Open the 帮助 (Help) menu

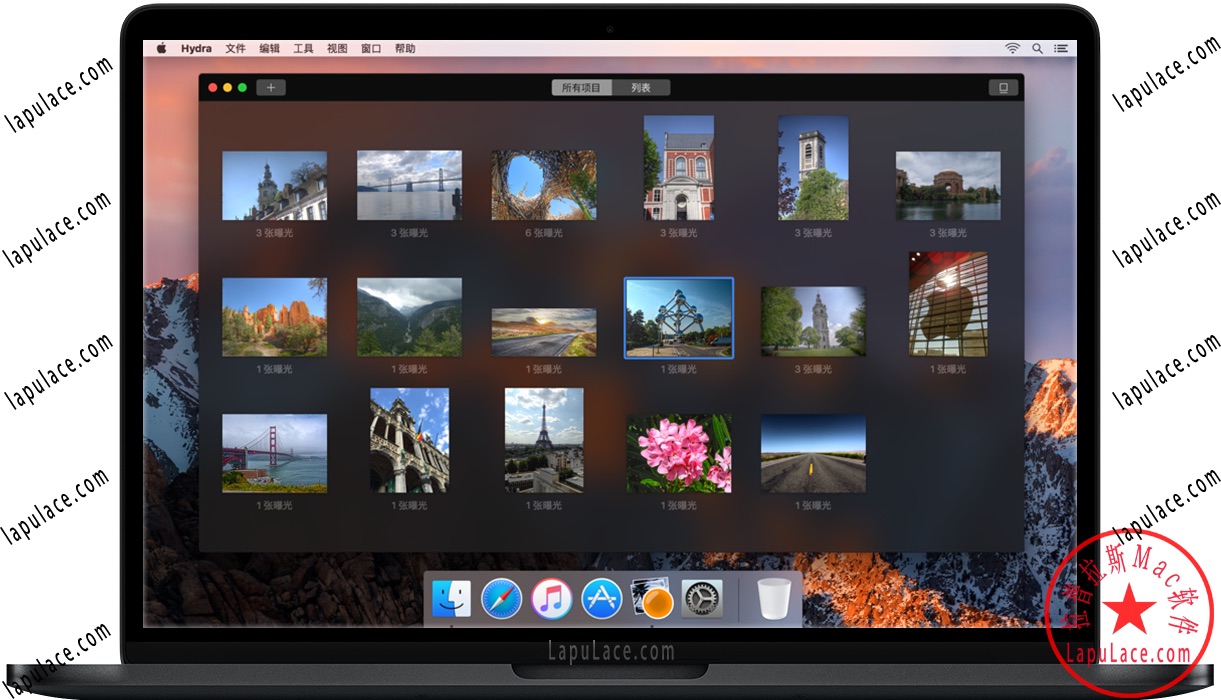point(406,47)
